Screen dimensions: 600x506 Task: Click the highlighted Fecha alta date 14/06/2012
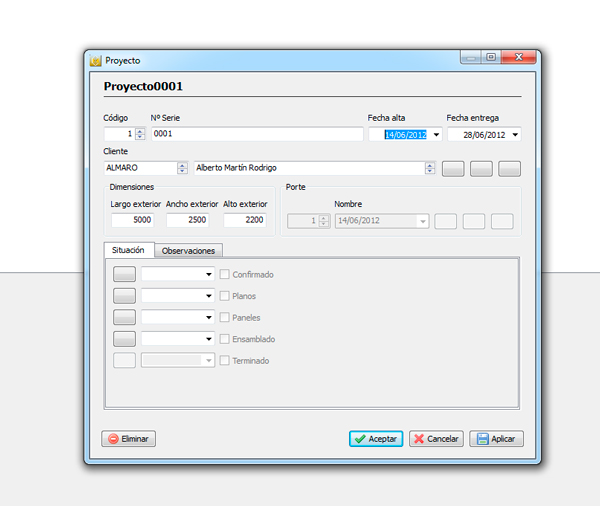(406, 135)
